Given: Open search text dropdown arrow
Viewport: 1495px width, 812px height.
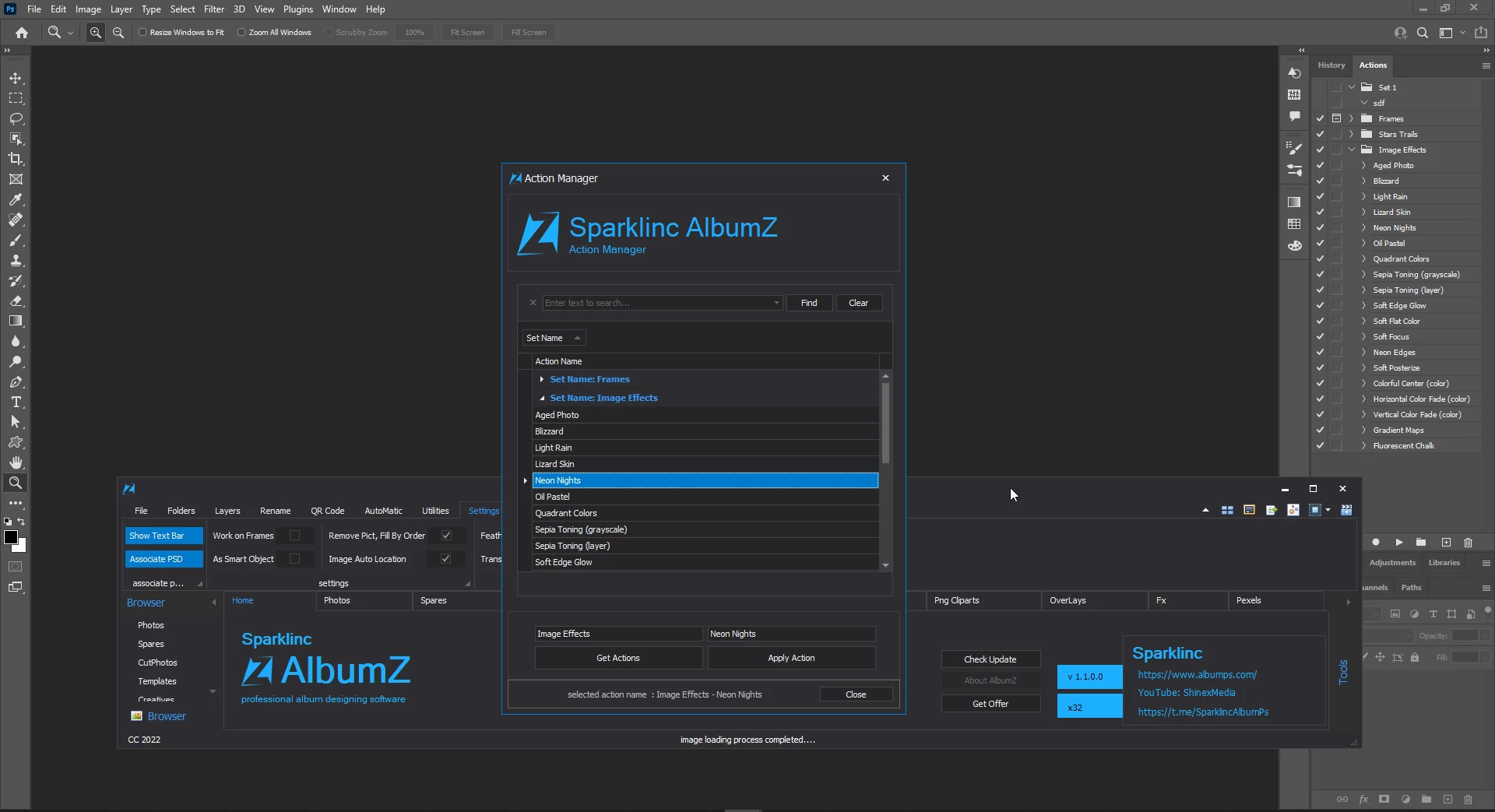Looking at the screenshot, I should click(776, 303).
